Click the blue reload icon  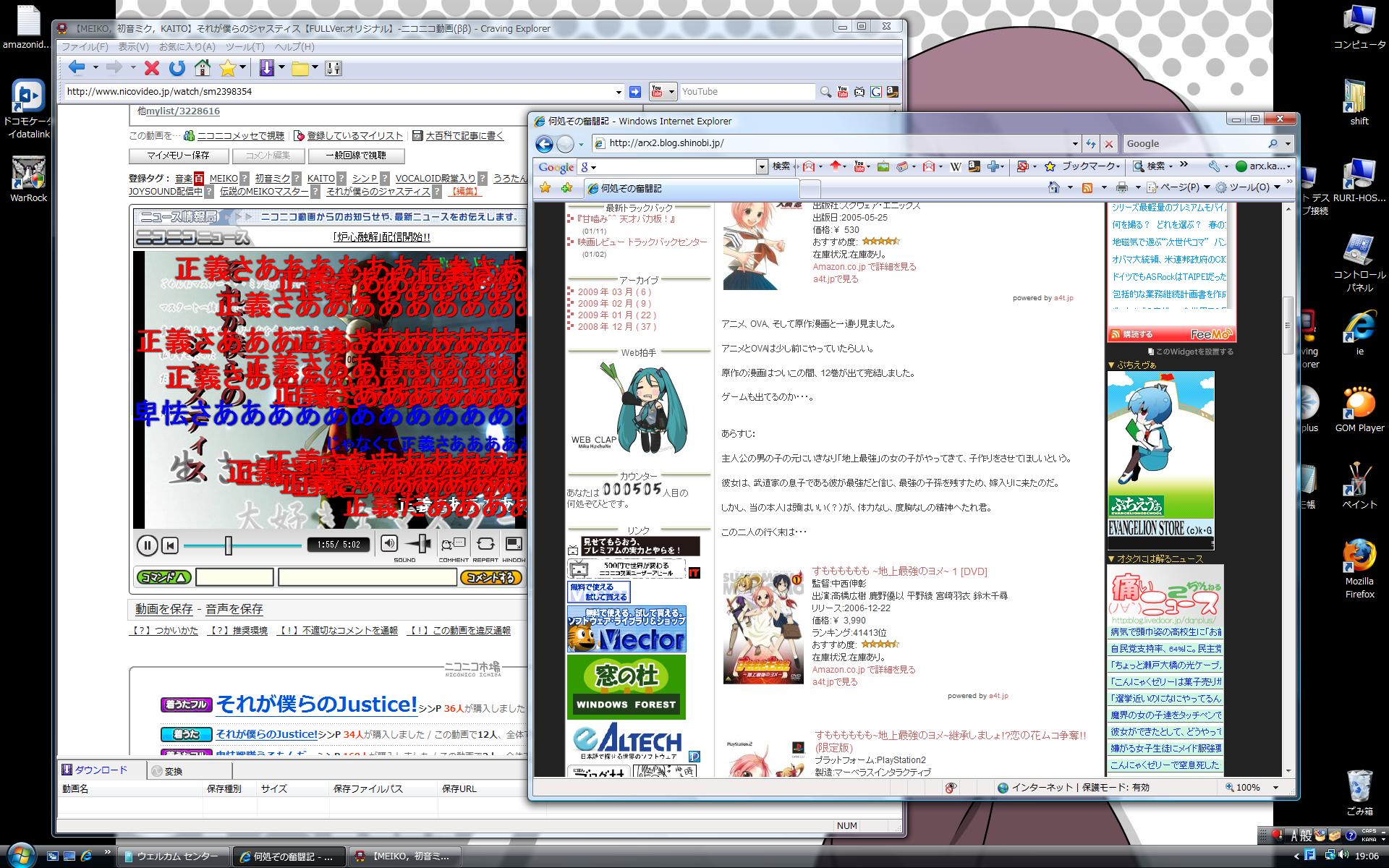(x=177, y=68)
